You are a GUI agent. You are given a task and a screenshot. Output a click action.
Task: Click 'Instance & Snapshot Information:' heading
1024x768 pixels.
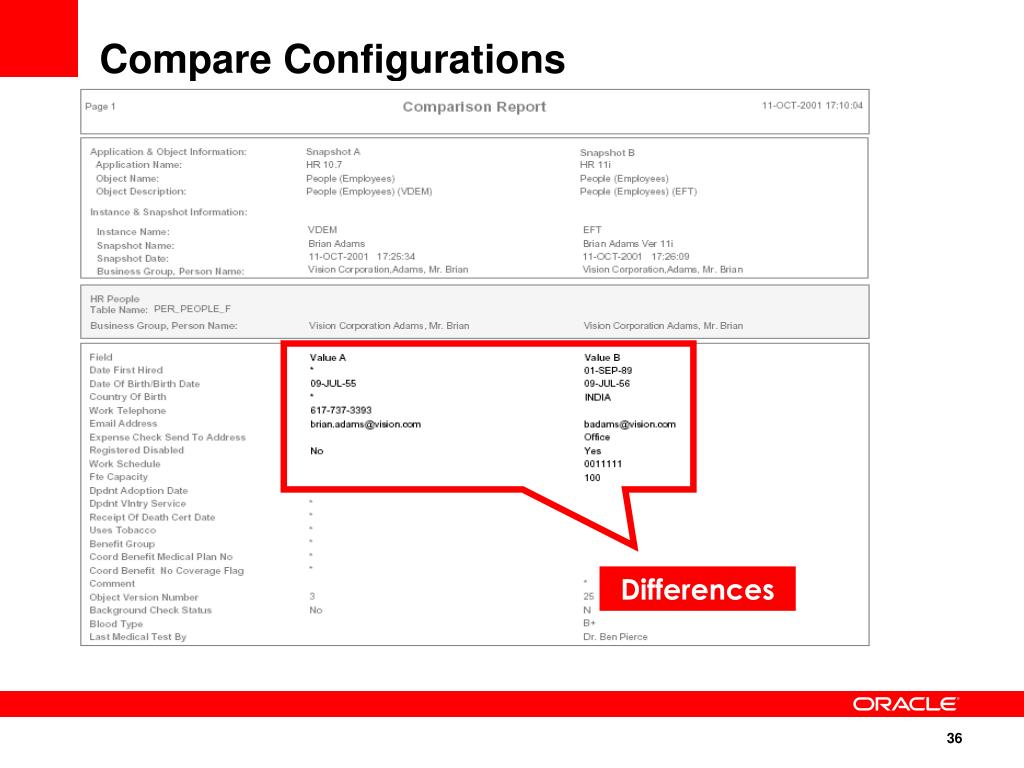(x=168, y=212)
